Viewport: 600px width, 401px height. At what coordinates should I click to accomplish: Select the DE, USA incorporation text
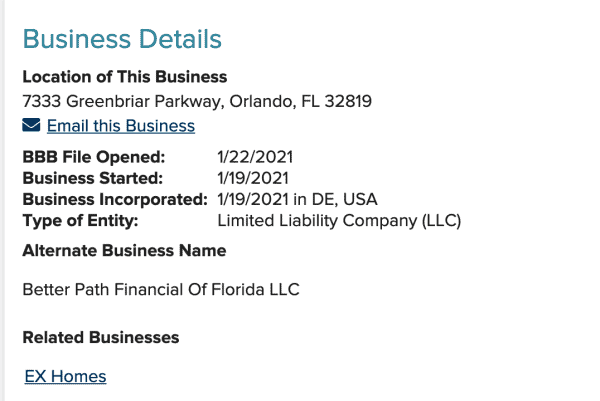pos(345,199)
